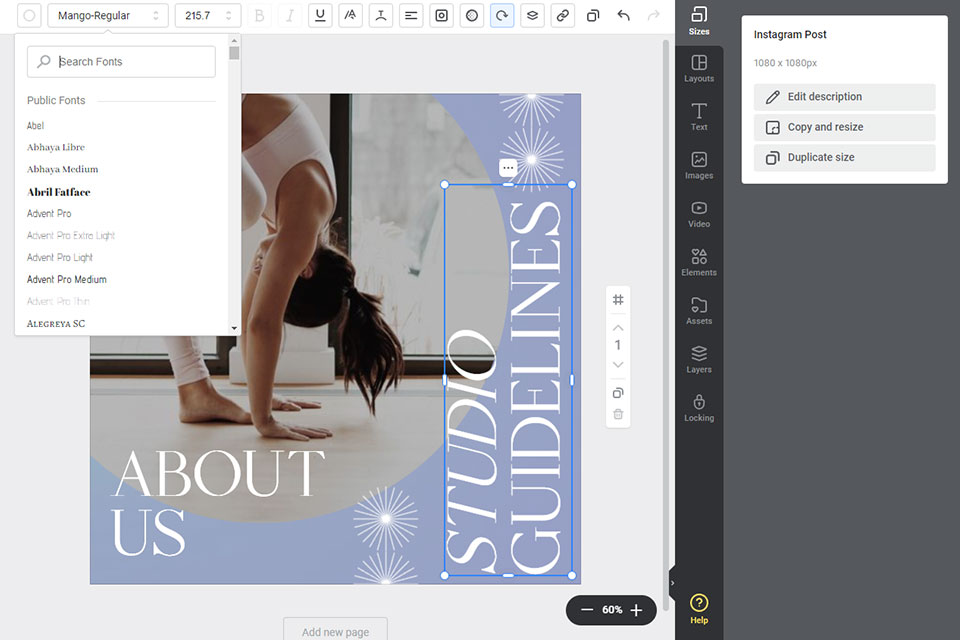Undo the last action
The width and height of the screenshot is (960, 640).
(624, 16)
